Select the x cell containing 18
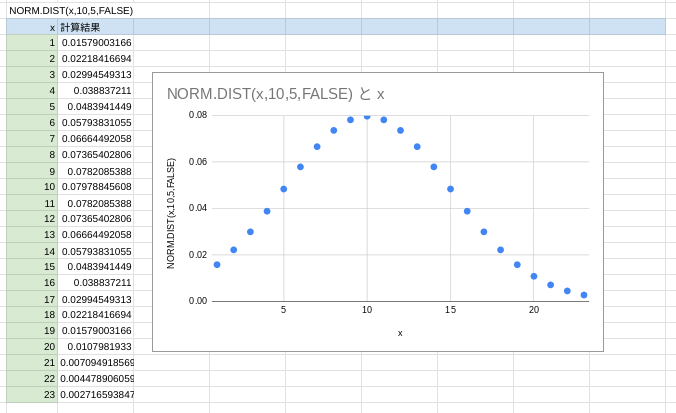The image size is (676, 413). [x=32, y=314]
